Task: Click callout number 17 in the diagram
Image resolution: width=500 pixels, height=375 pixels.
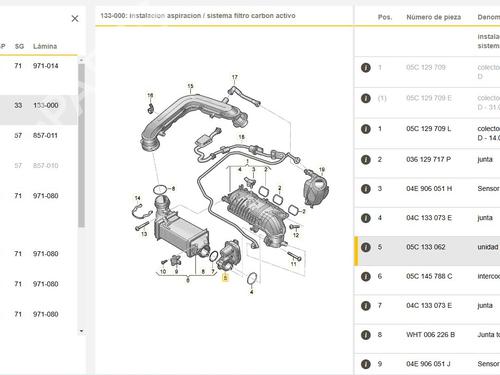Action: click(x=235, y=77)
